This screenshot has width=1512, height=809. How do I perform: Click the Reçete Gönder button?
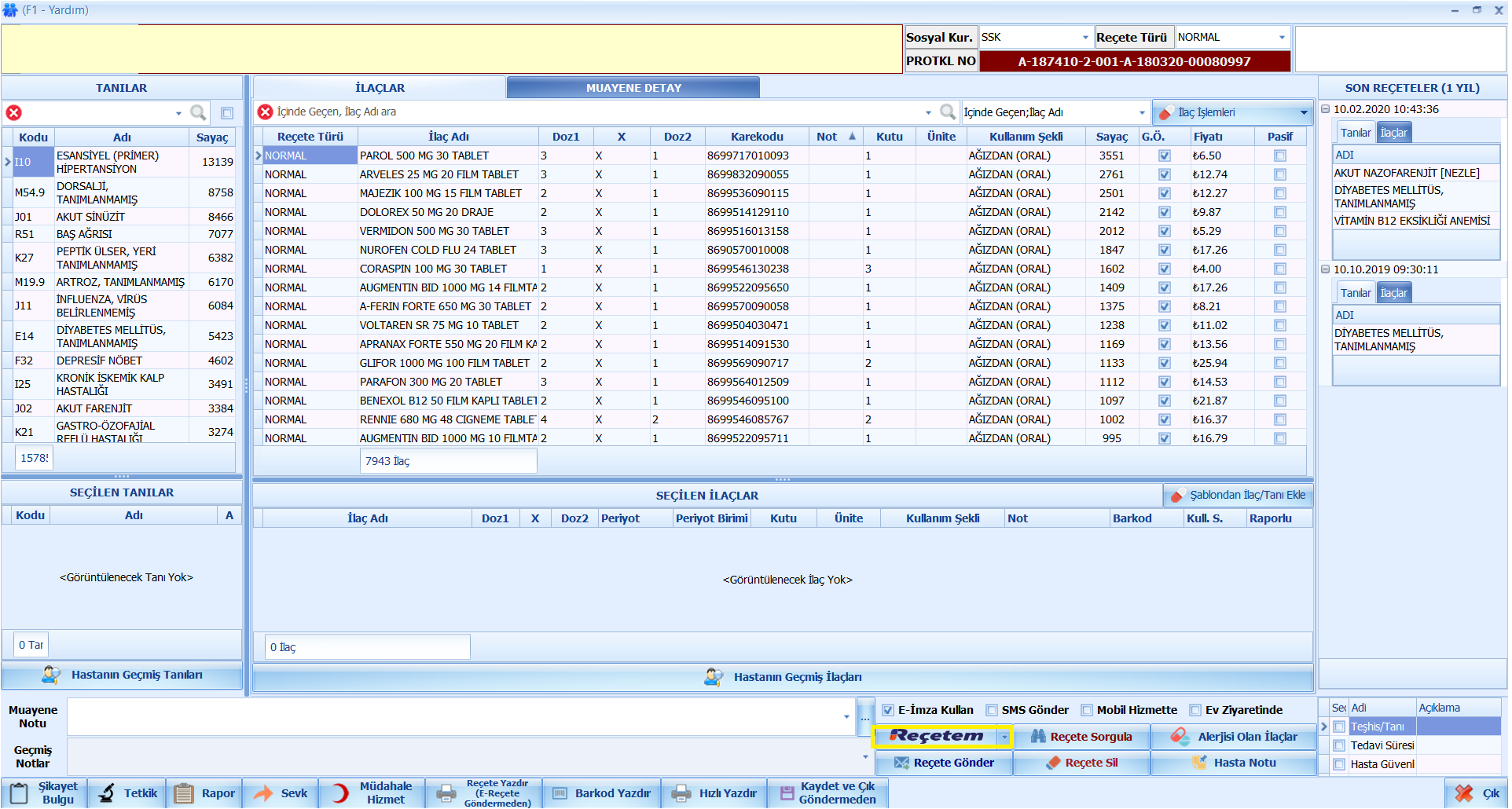944,763
